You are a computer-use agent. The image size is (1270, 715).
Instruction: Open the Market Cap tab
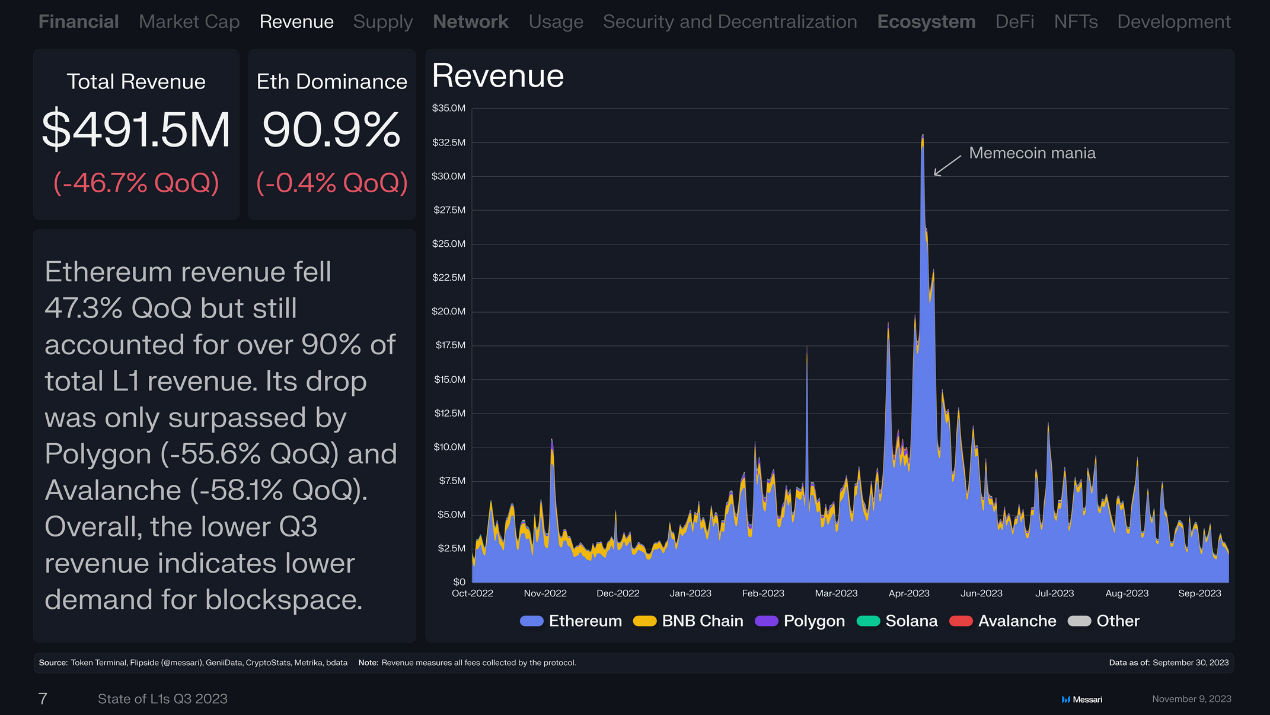point(189,21)
